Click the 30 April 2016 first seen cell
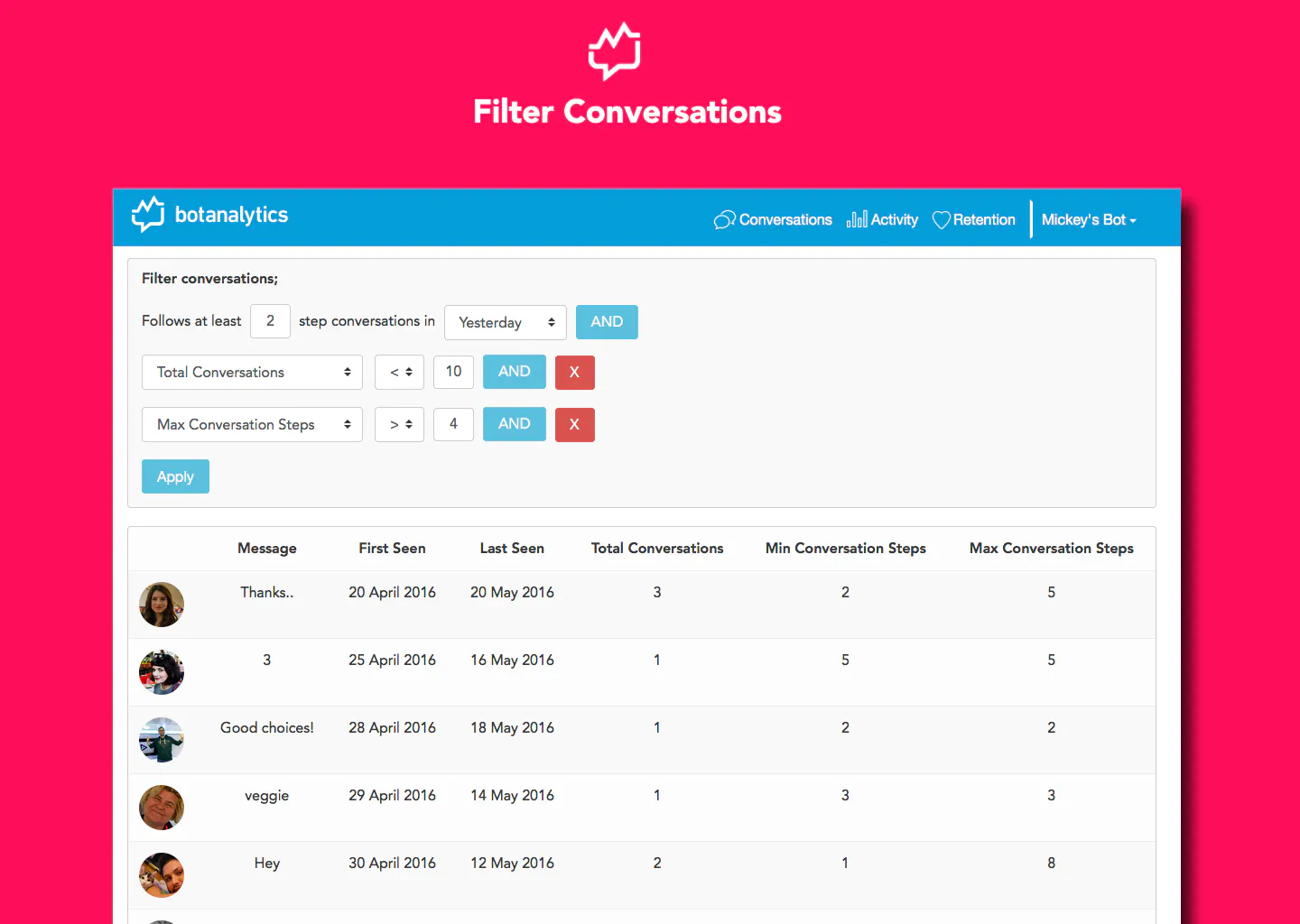The width and height of the screenshot is (1300, 924). point(392,863)
